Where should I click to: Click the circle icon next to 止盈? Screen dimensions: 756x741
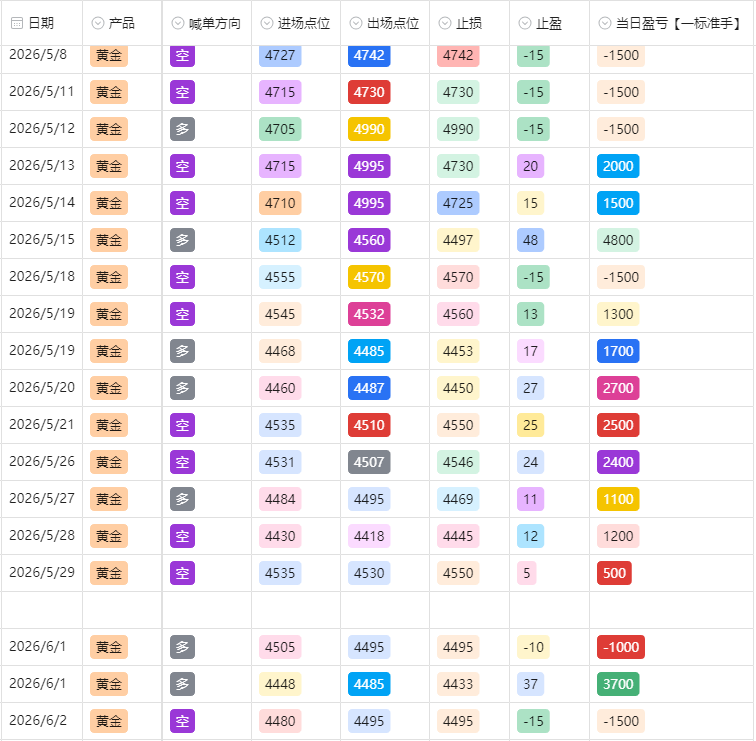525,23
